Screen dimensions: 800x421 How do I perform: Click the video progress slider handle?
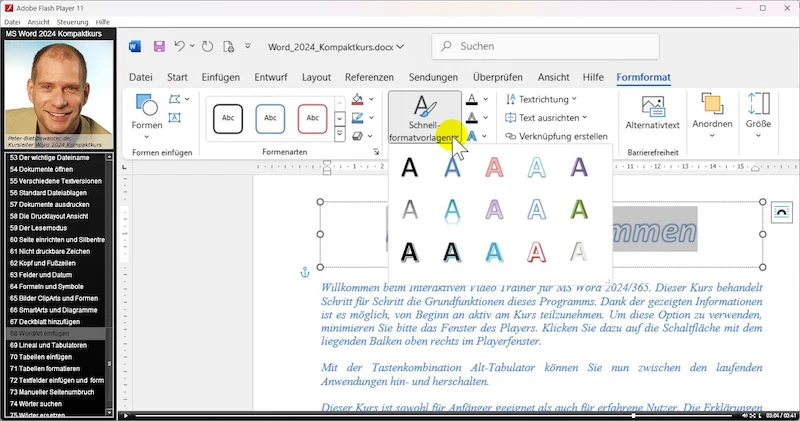633,416
